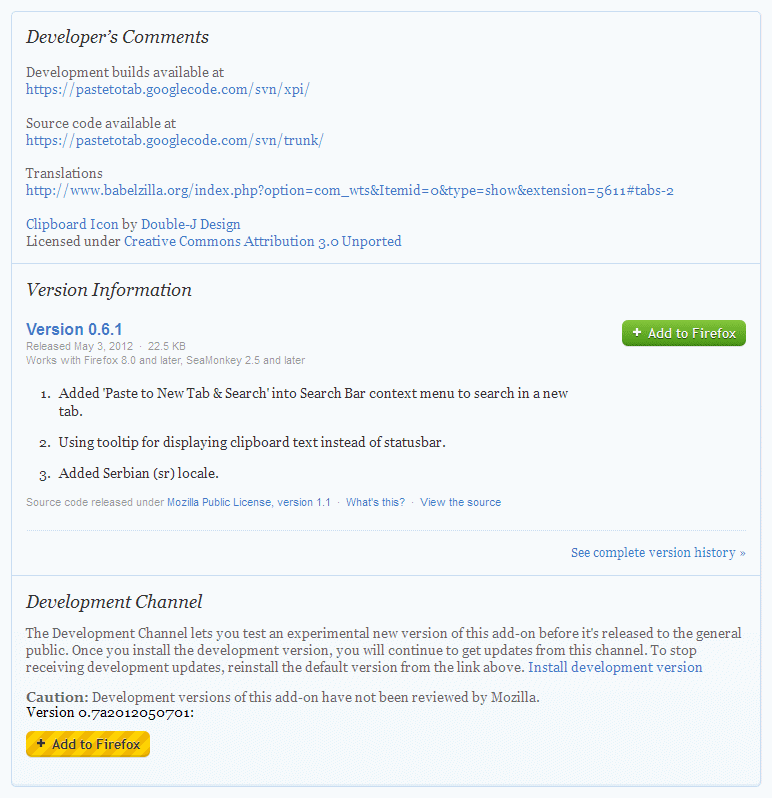The image size is (772, 798).
Task: Click the Developer's Comments heading
Action: (x=118, y=37)
